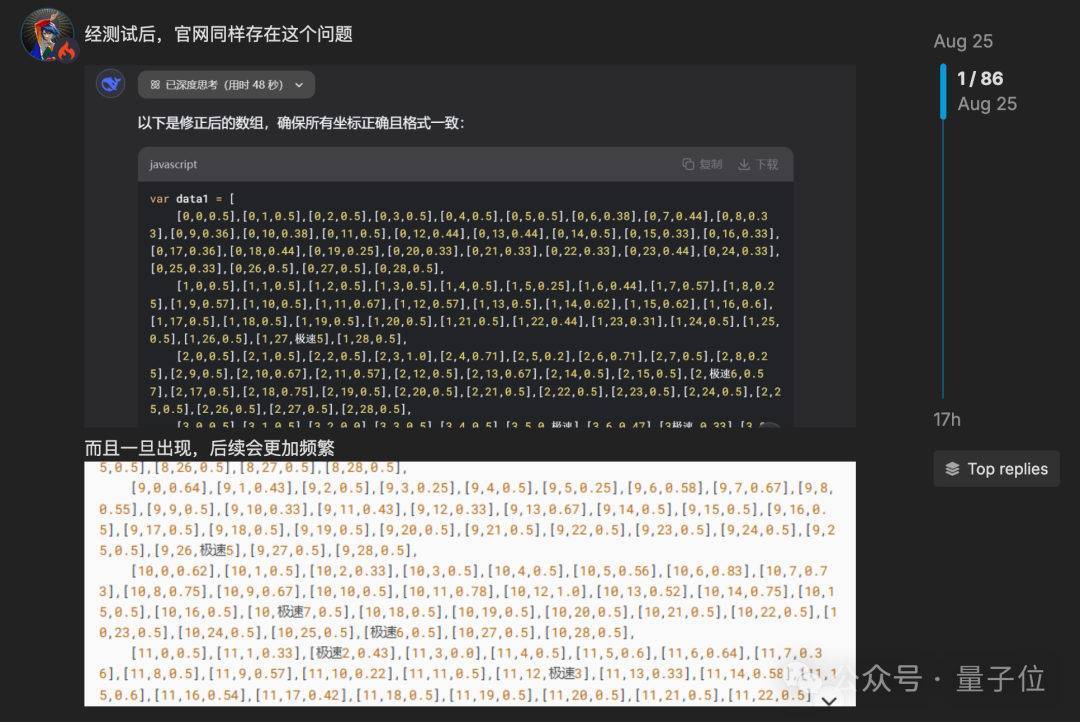This screenshot has width=1080, height=722.
Task: Jump to the first post dated Aug 25 above the timeline
Action: 963,41
